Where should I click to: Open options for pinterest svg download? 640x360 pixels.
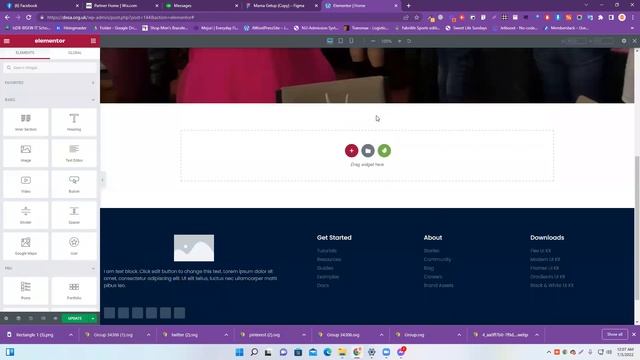(x=304, y=335)
